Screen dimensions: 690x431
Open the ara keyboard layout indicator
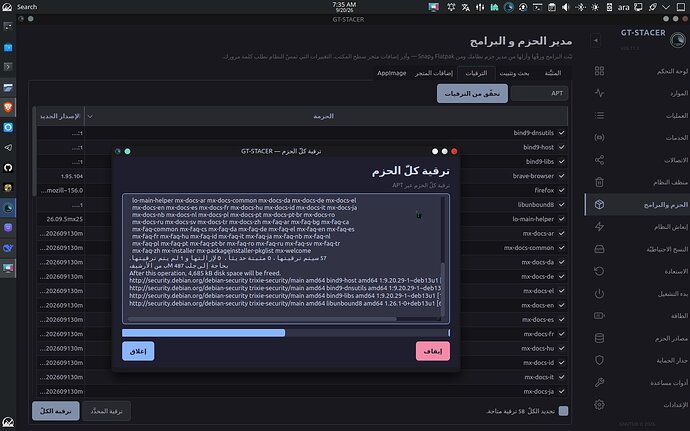623,7
